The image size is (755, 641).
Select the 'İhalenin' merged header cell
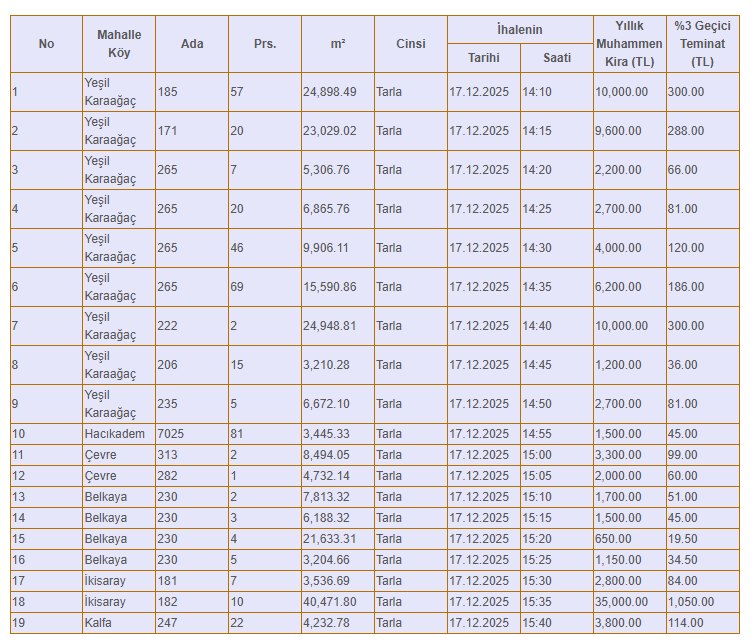[x=520, y=30]
